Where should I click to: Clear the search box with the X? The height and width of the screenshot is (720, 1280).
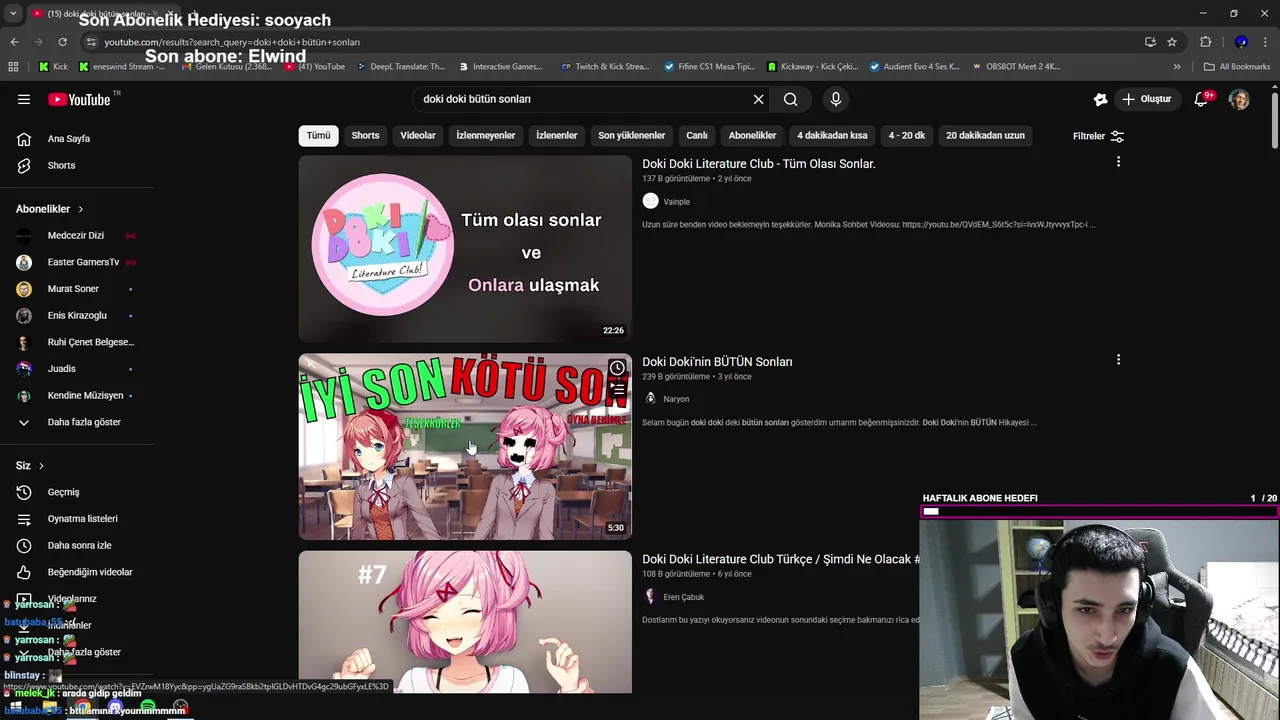tap(758, 99)
